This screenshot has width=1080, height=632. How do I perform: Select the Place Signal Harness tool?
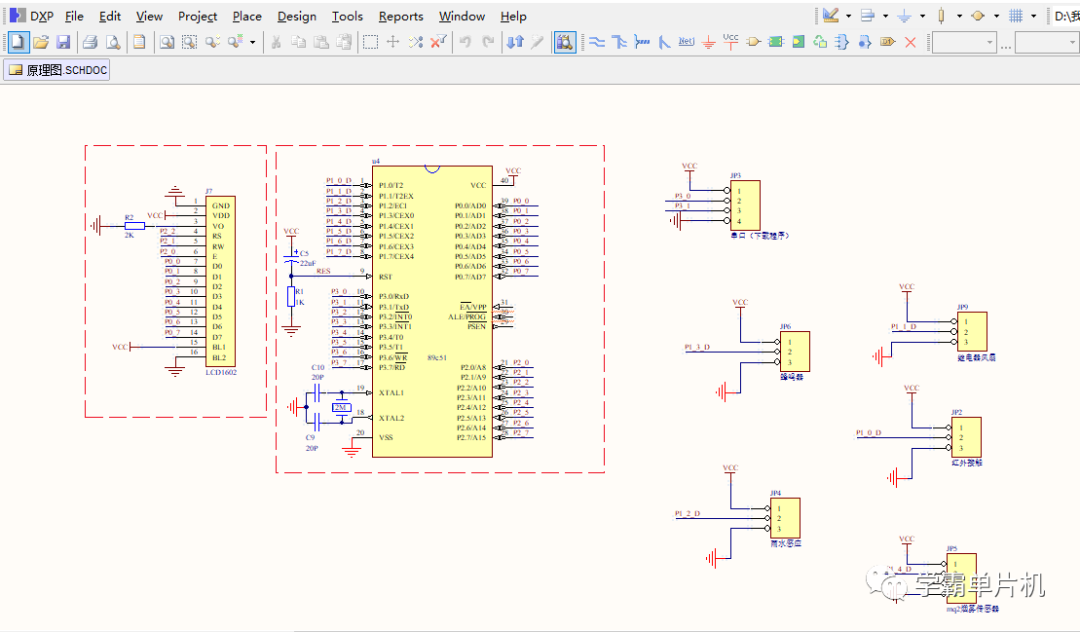tap(642, 42)
